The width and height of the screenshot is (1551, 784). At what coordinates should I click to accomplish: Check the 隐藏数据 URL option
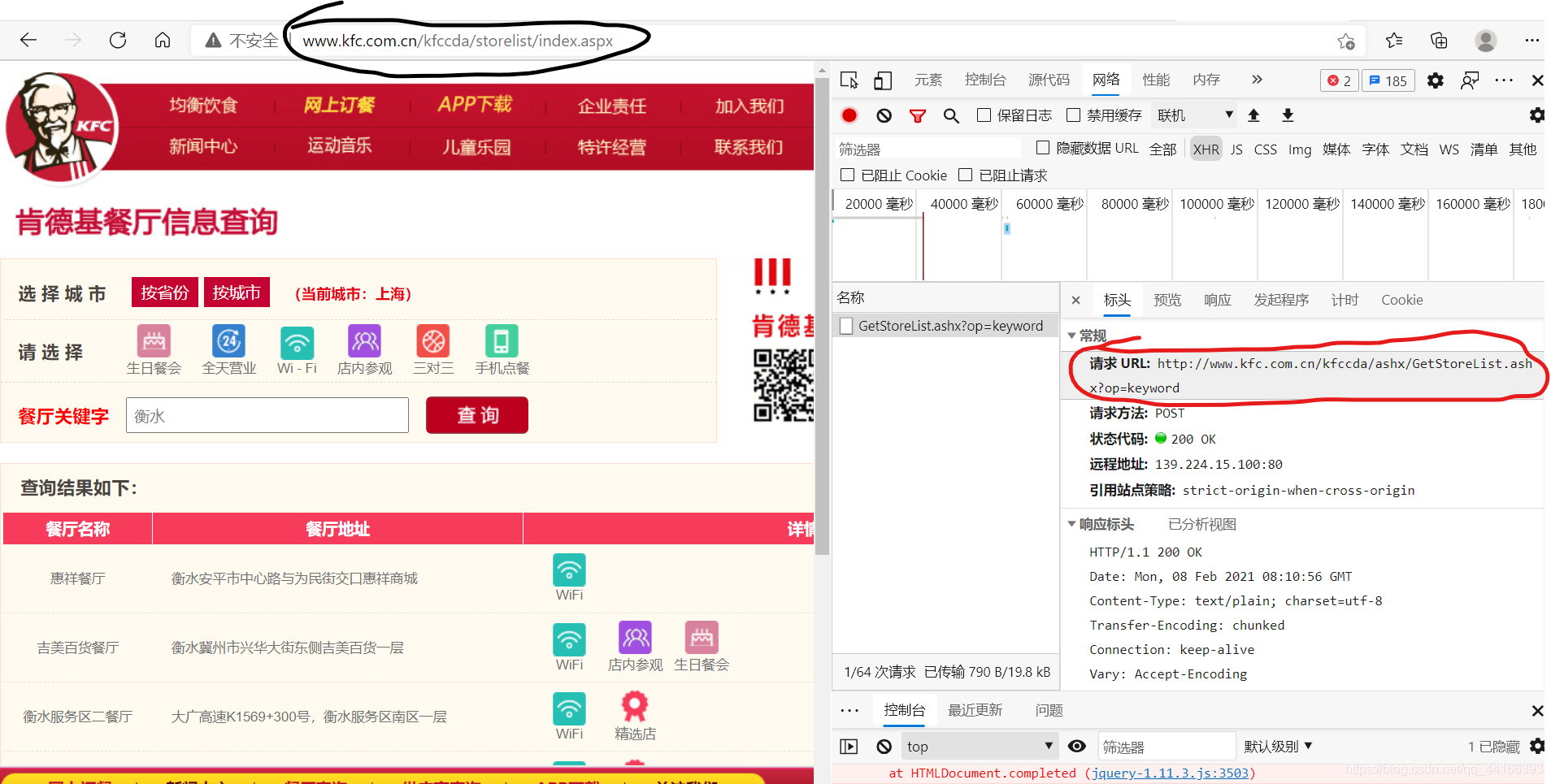point(1043,148)
